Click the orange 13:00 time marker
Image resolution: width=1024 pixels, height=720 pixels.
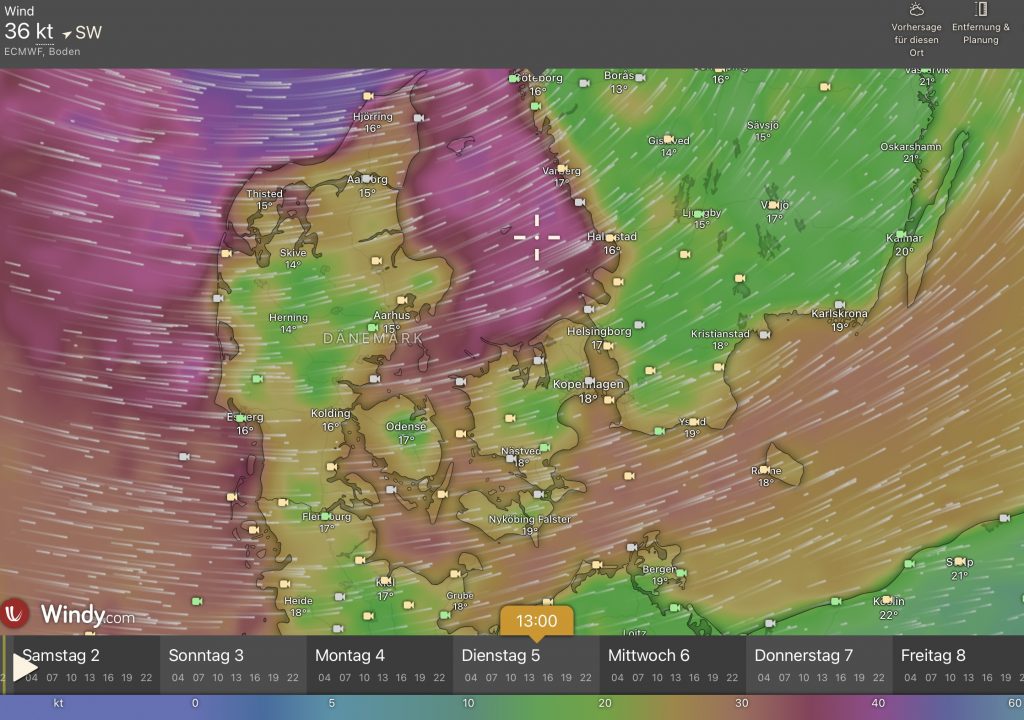pos(537,621)
